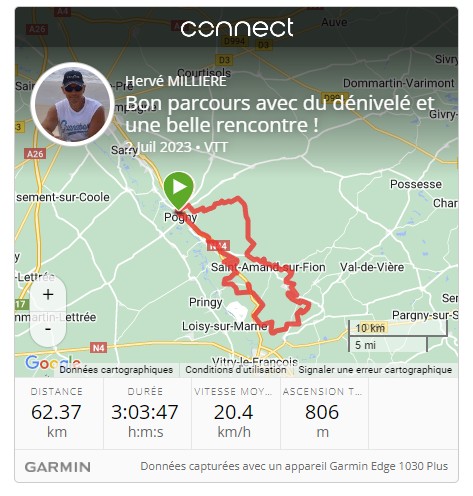Open the Hervé MILLIERE profile name link
The height and width of the screenshot is (496, 473).
pyautogui.click(x=176, y=81)
